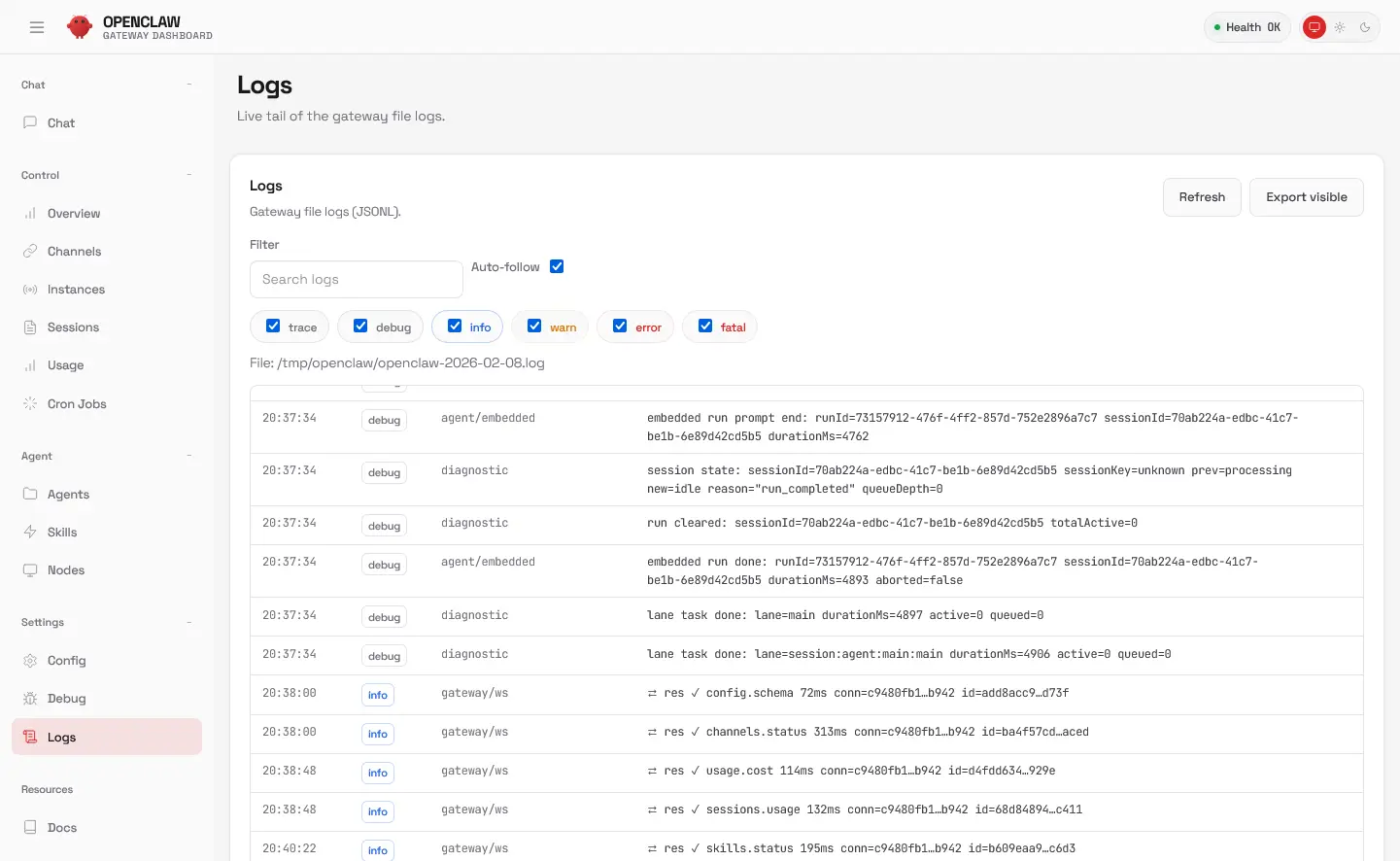This screenshot has width=1400, height=861.
Task: Open the Channels page
Action: tap(74, 252)
